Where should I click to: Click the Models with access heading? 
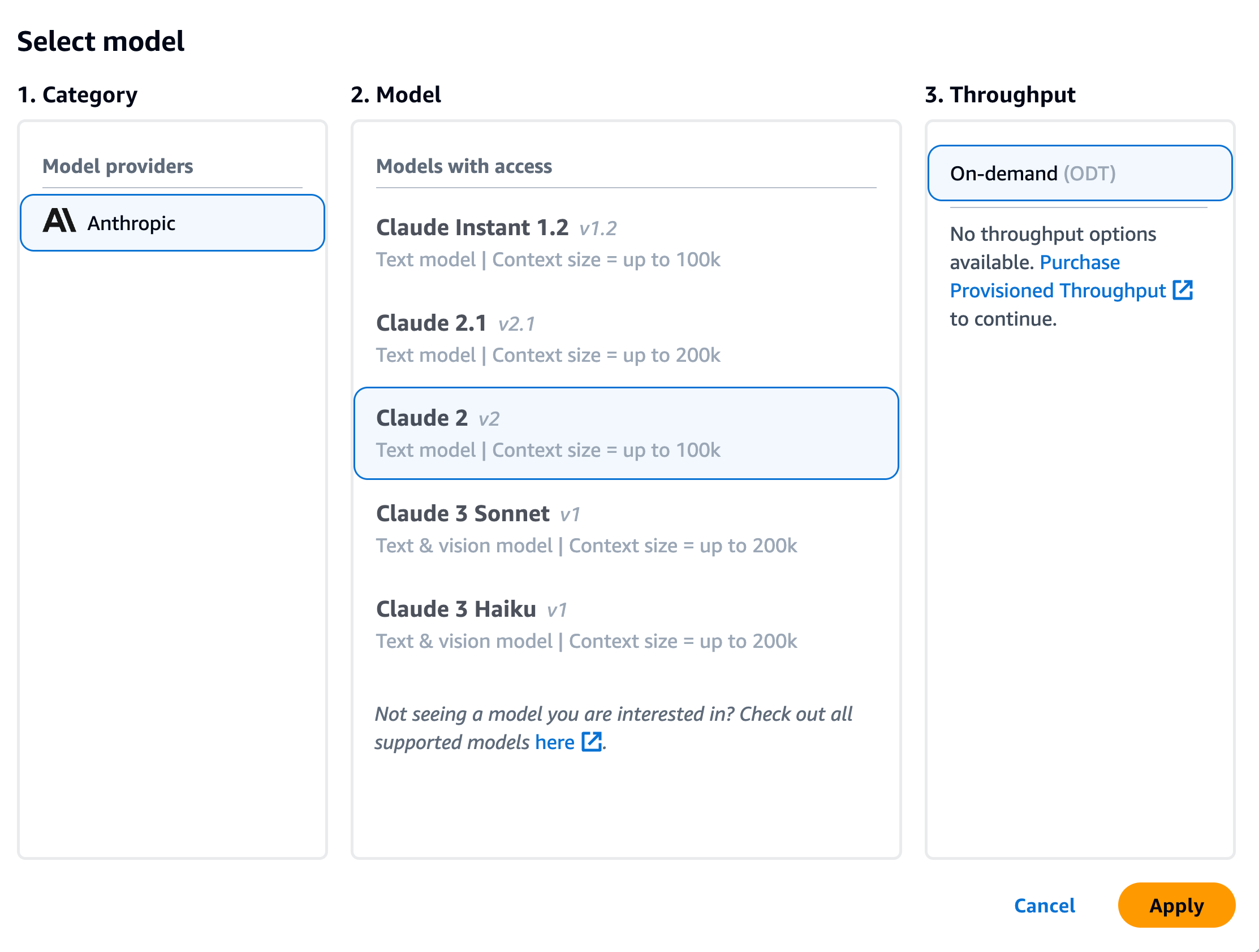pyautogui.click(x=464, y=166)
